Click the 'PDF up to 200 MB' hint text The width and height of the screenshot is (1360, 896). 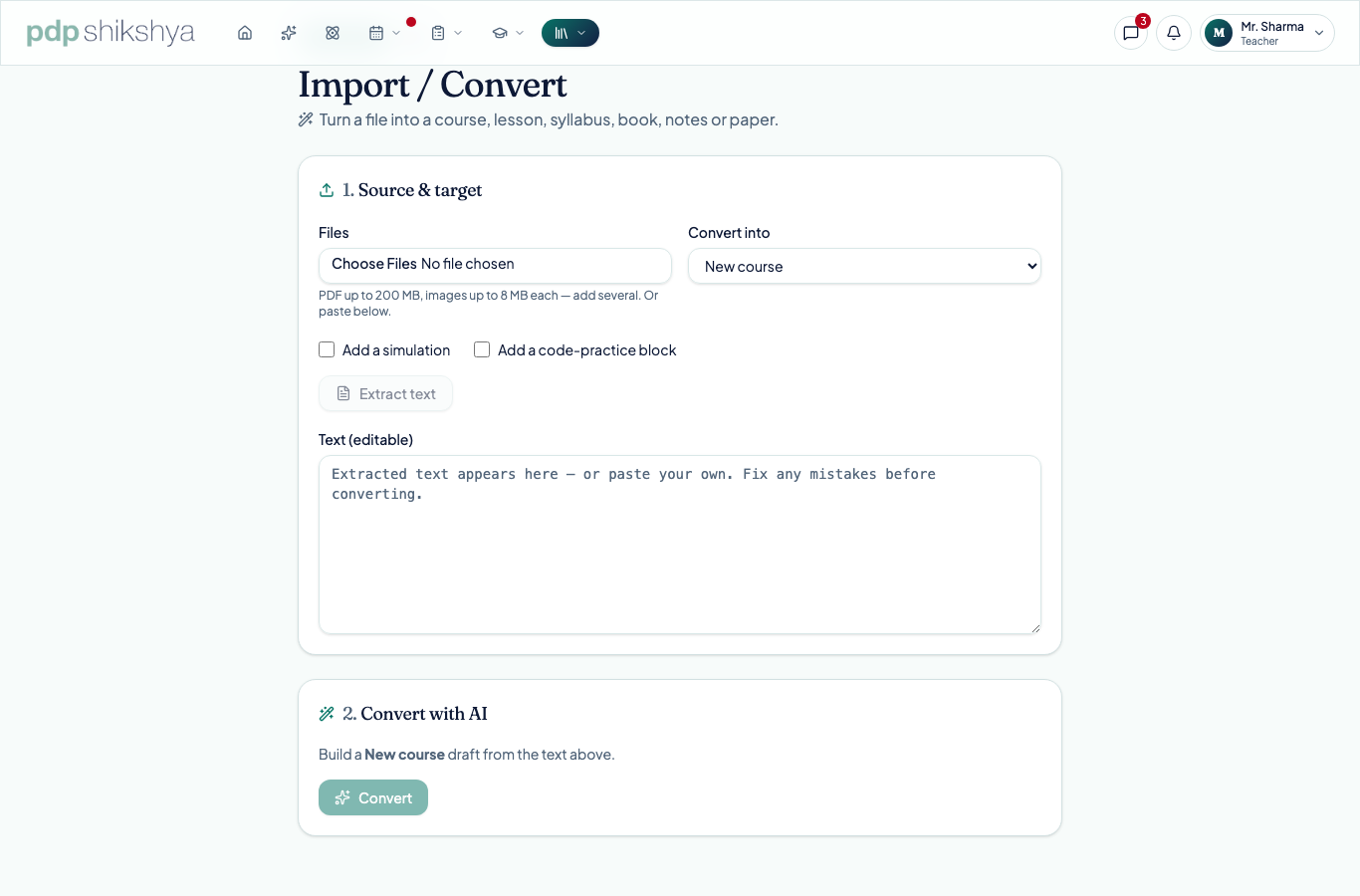coord(489,304)
